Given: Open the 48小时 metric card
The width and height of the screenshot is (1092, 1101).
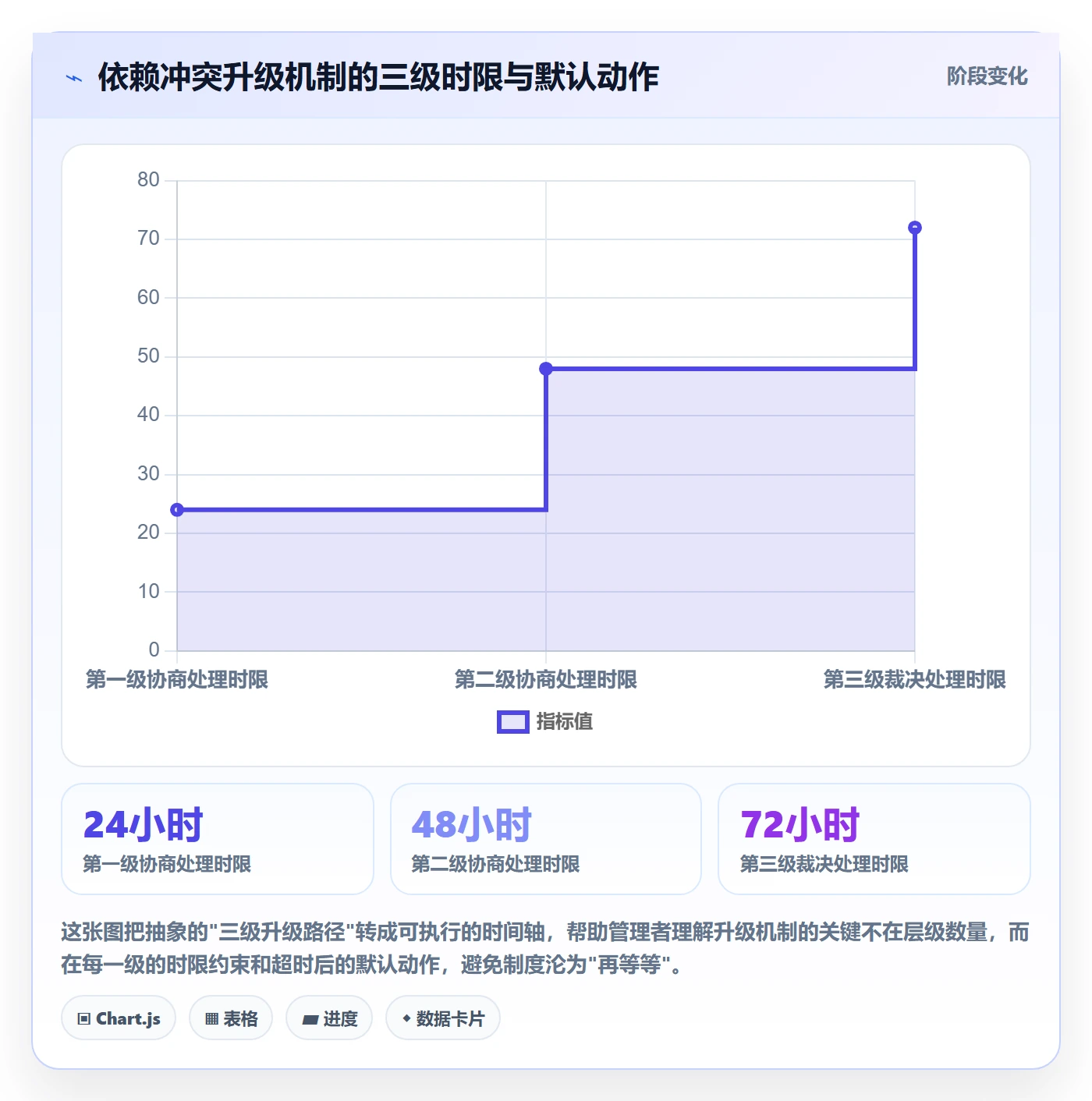Looking at the screenshot, I should [x=546, y=839].
